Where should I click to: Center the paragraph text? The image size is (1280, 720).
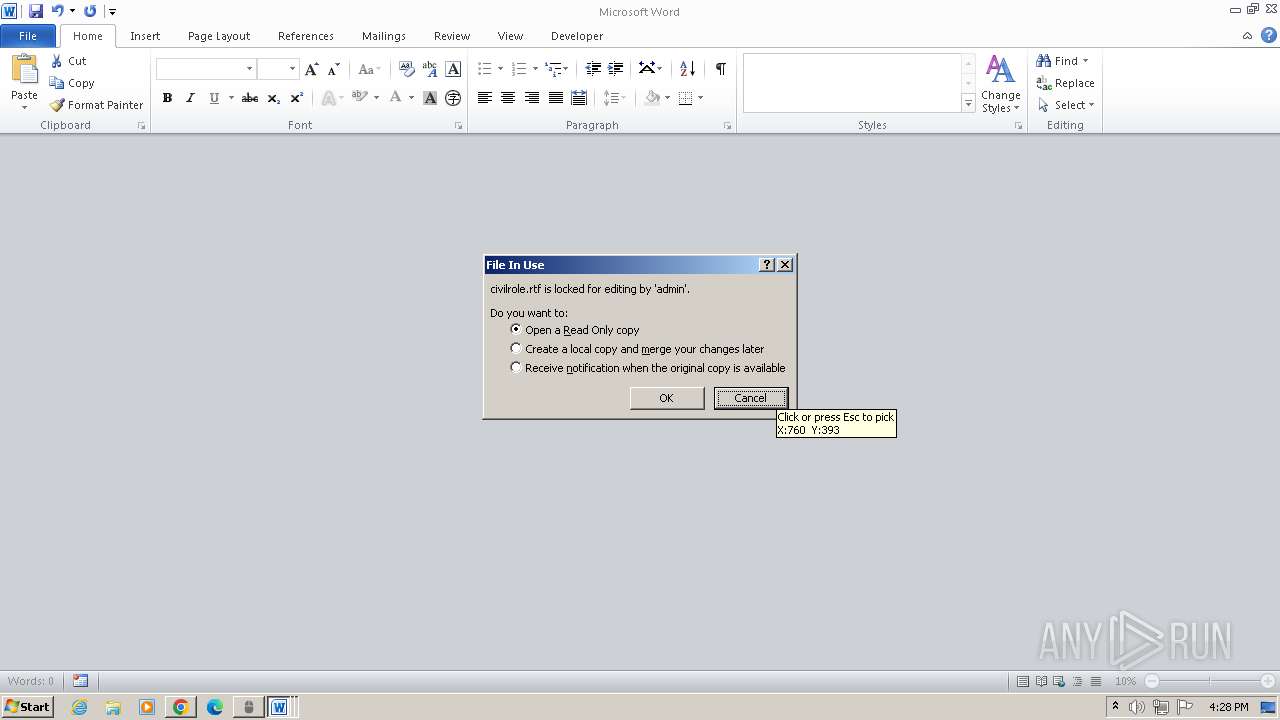508,98
